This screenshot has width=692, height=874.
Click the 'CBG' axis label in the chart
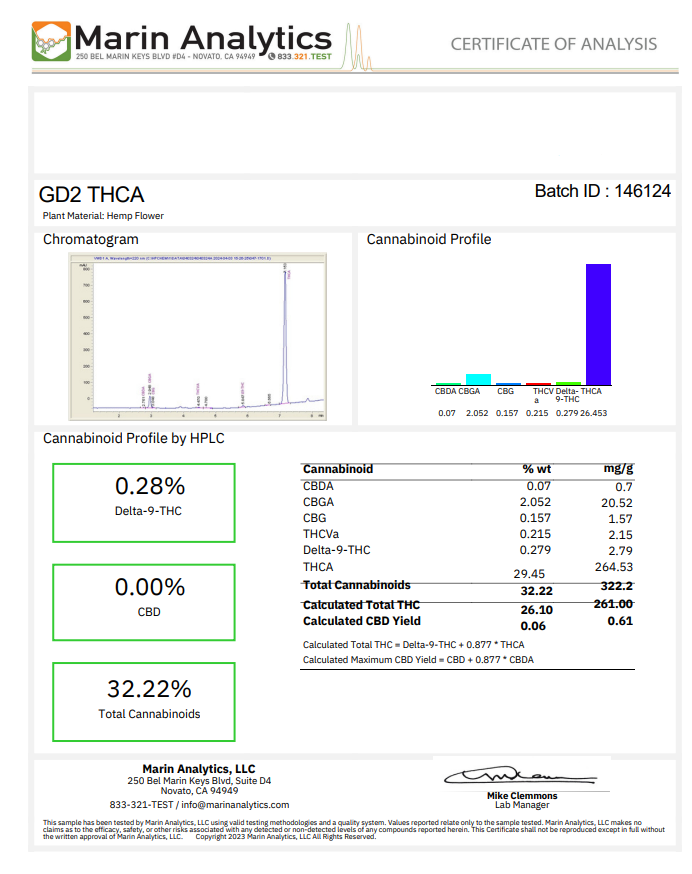coord(506,391)
